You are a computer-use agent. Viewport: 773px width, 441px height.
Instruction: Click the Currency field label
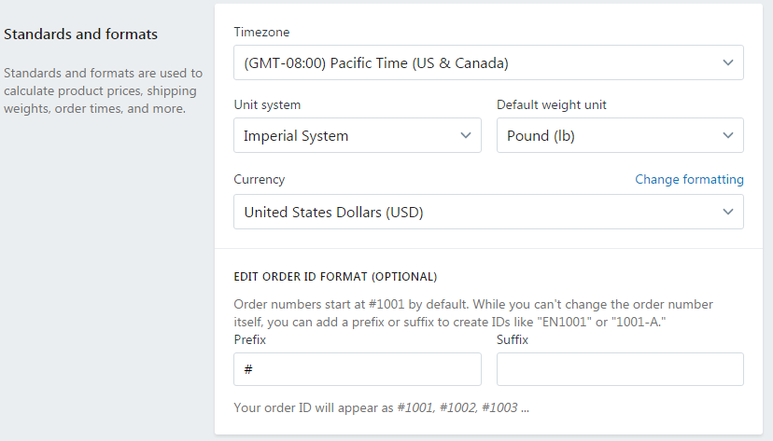coord(259,180)
